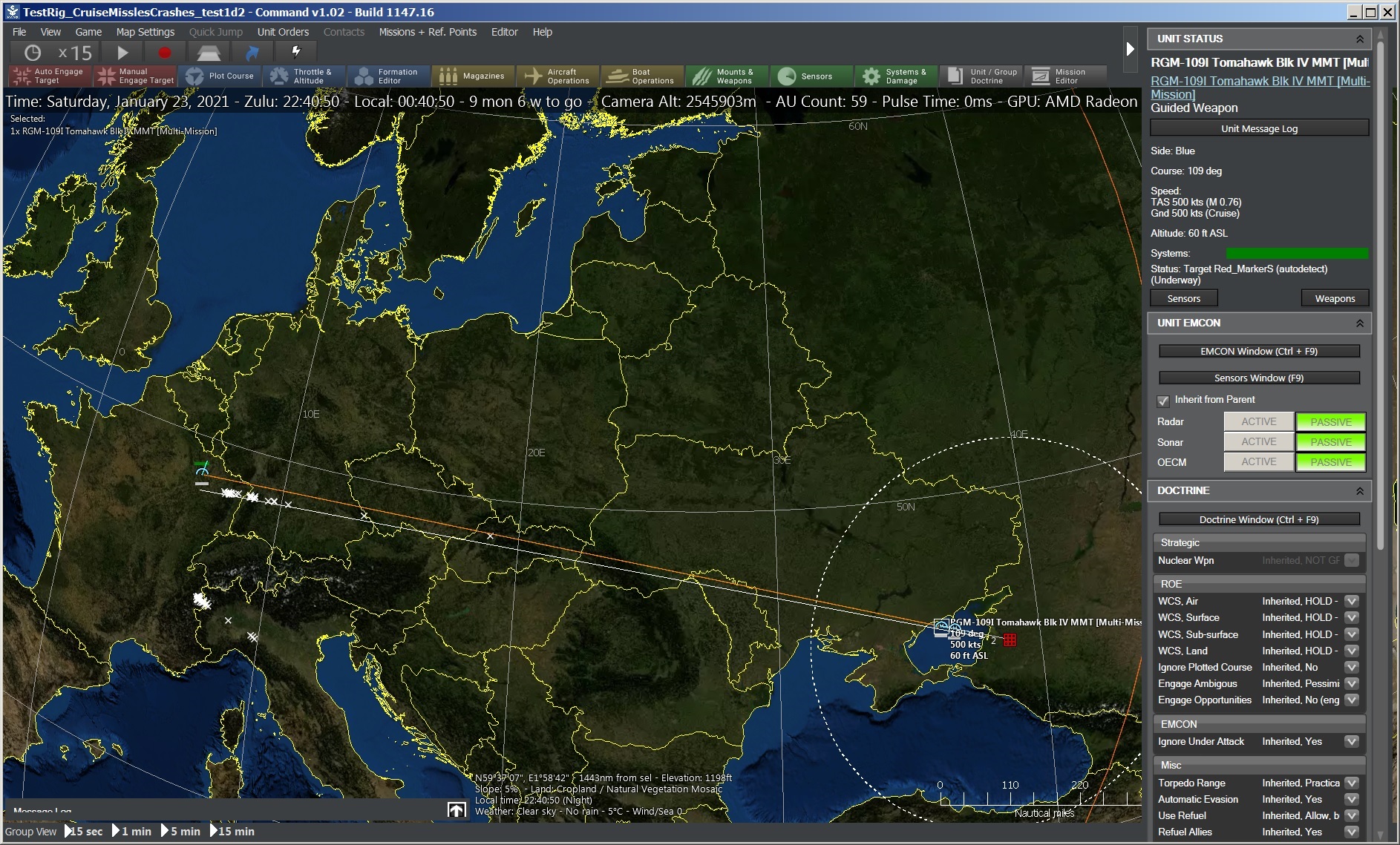Image resolution: width=1400 pixels, height=845 pixels.
Task: Open the WCS, Surface dropdown
Action: coord(1351,617)
